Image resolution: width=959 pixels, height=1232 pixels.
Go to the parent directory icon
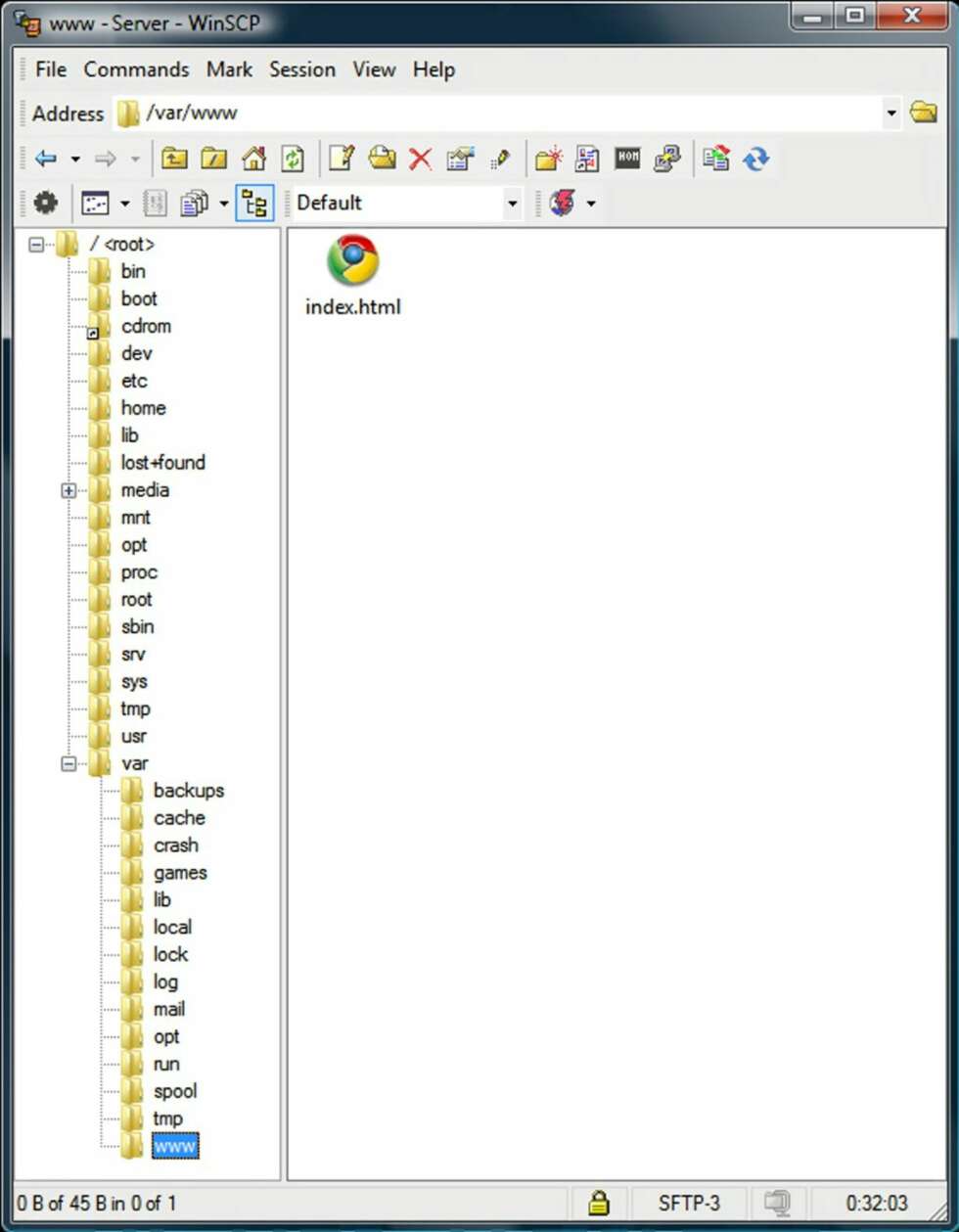point(174,159)
